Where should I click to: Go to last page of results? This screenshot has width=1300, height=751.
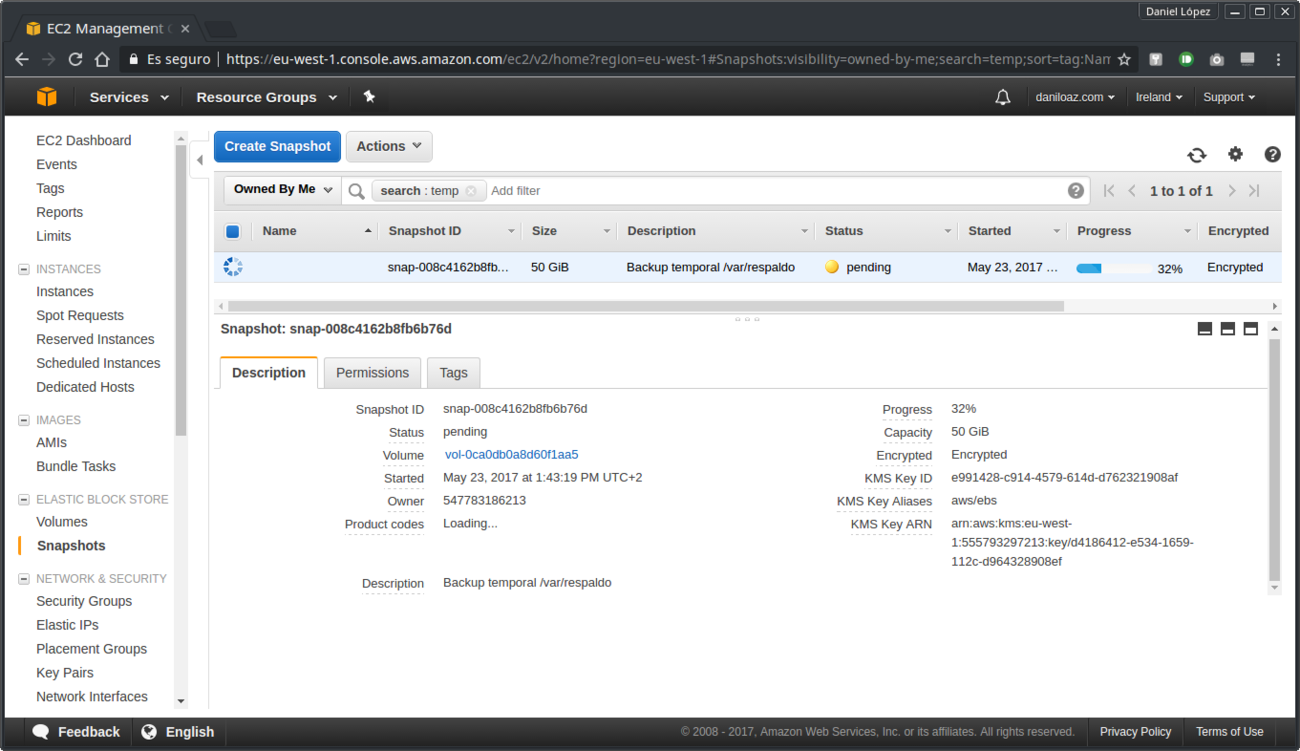click(1254, 191)
